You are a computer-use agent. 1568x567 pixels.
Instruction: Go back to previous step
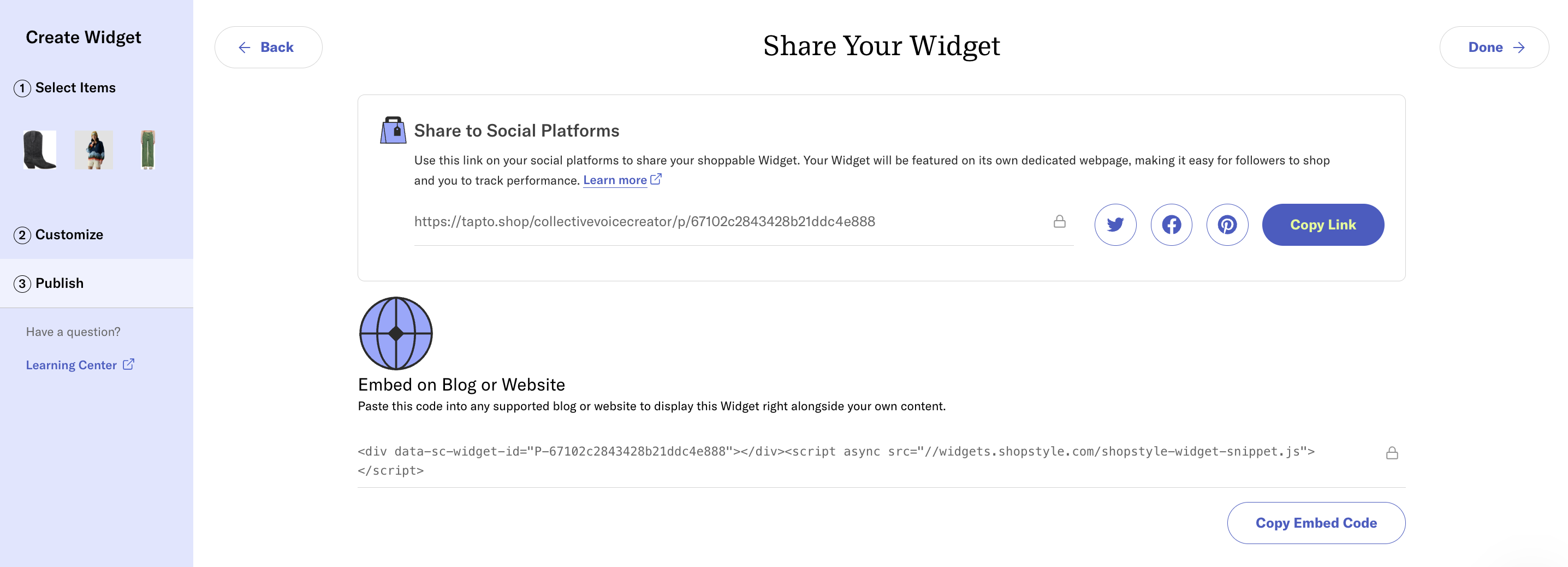(x=269, y=47)
